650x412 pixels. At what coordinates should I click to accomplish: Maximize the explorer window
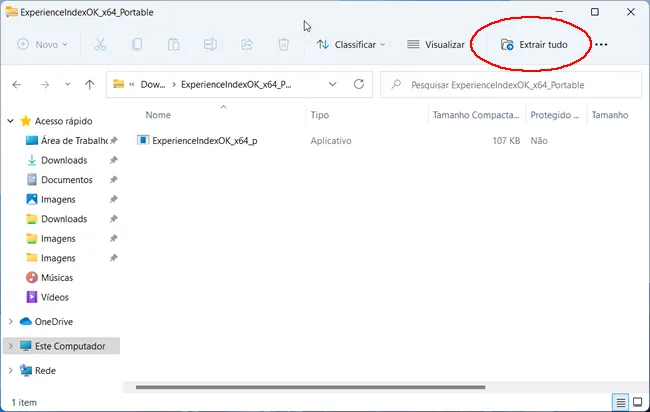click(594, 12)
